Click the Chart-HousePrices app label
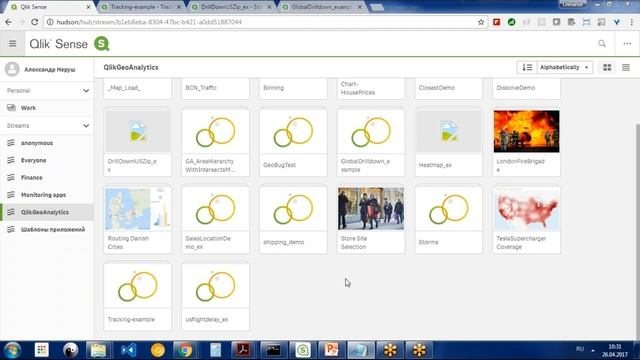Screen dimensions: 640x360 pos(358,88)
